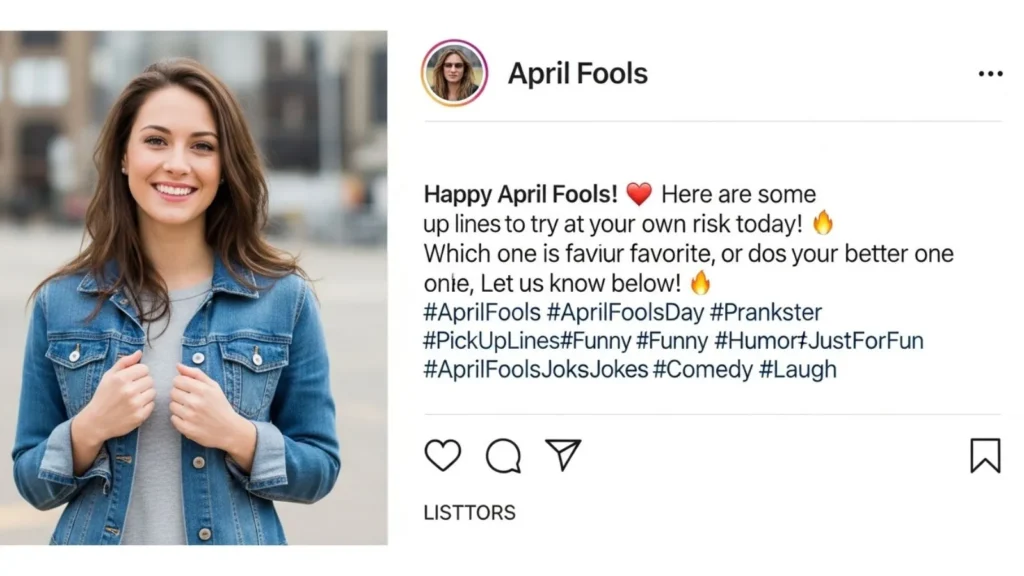Click the post photo of the woman
Image resolution: width=1024 pixels, height=576 pixels.
point(195,288)
